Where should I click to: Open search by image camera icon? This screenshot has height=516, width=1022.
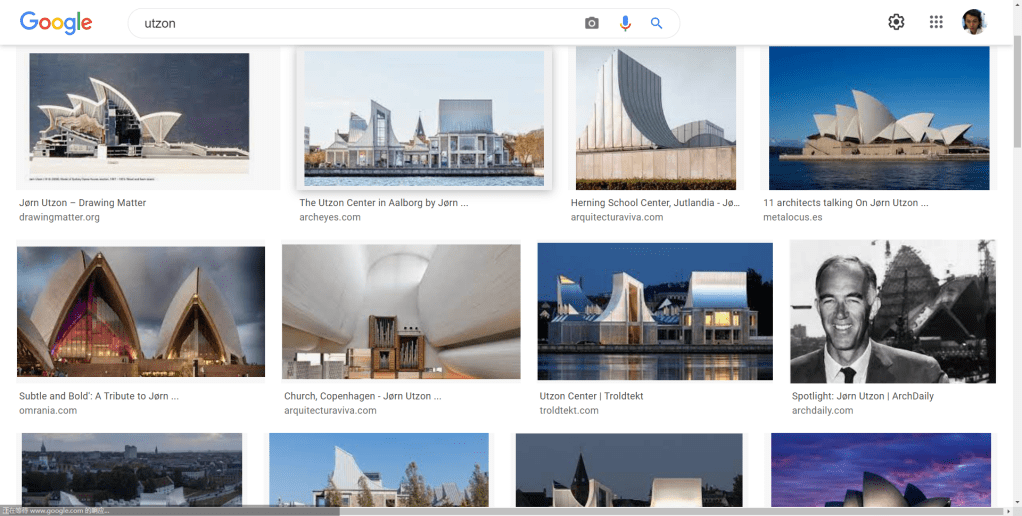[592, 23]
